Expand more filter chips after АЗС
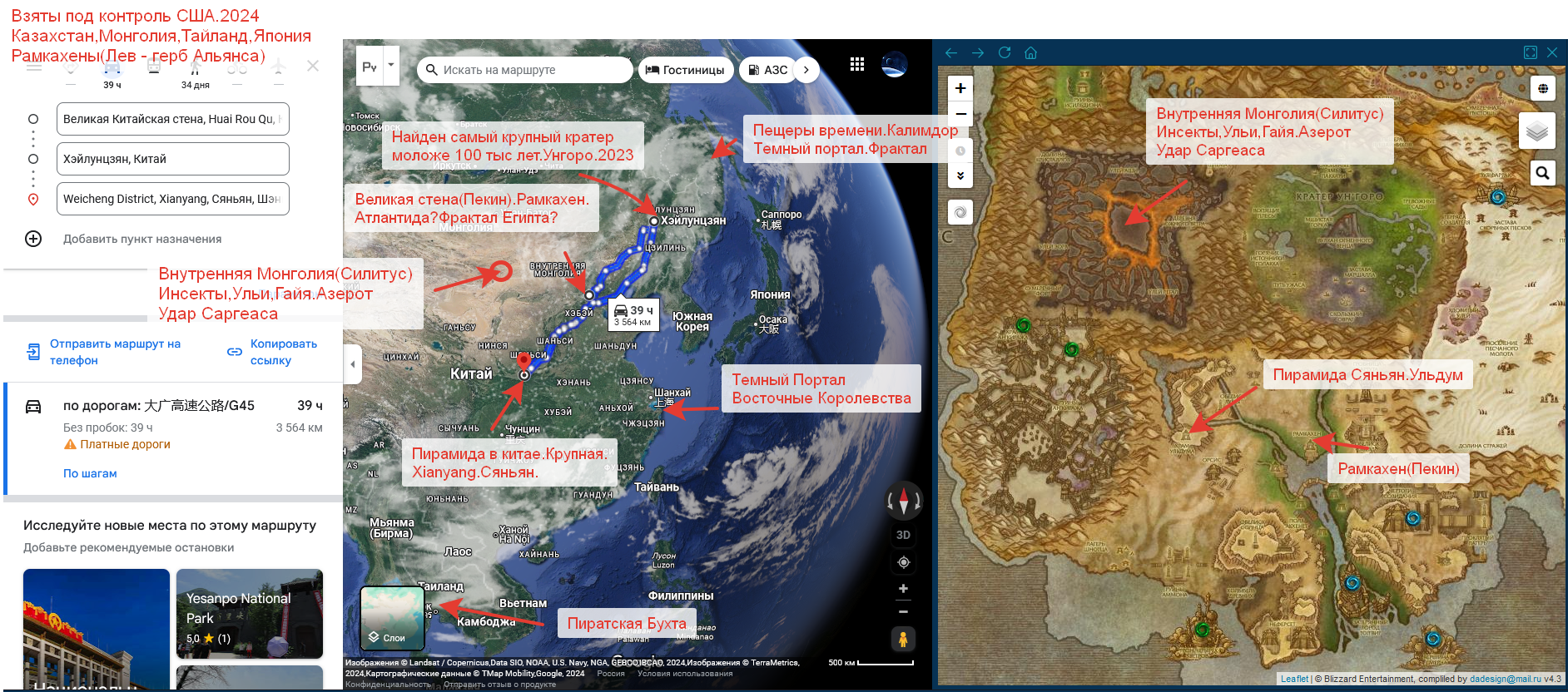The height and width of the screenshot is (692, 1568). 806,70
